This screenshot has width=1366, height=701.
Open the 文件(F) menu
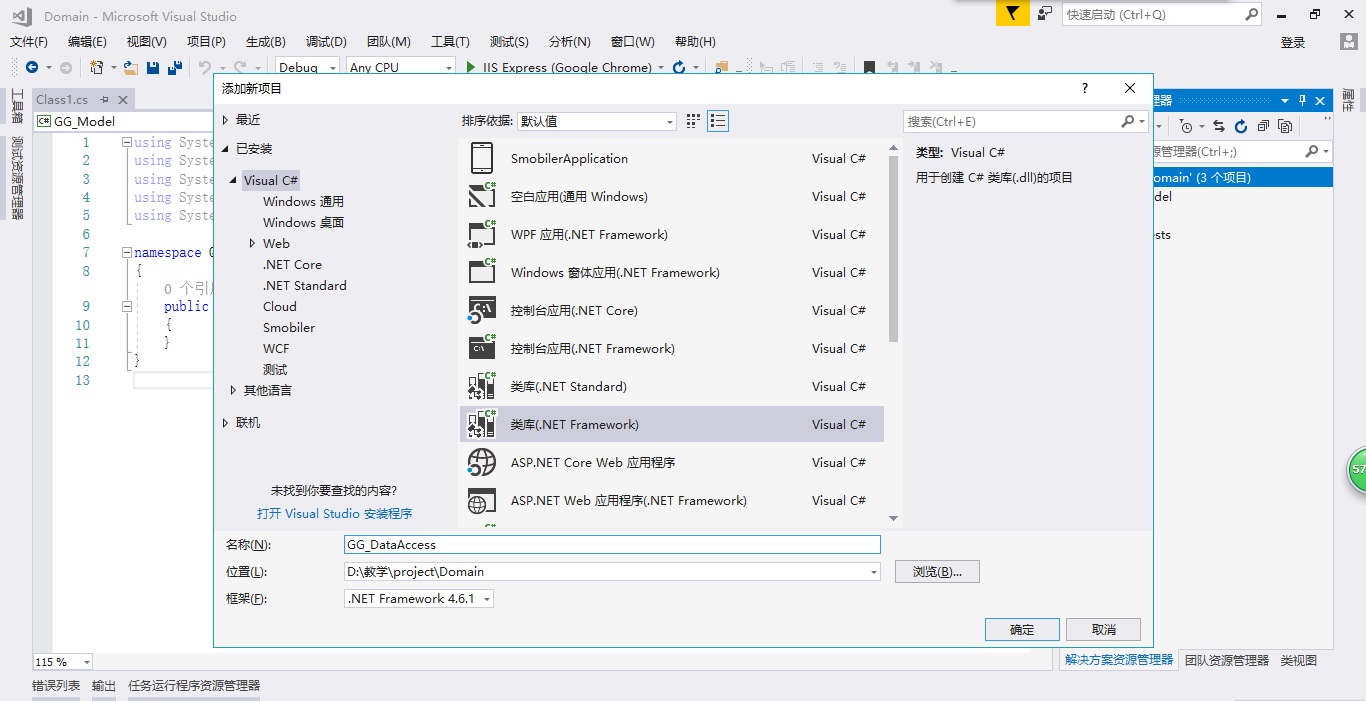(29, 41)
